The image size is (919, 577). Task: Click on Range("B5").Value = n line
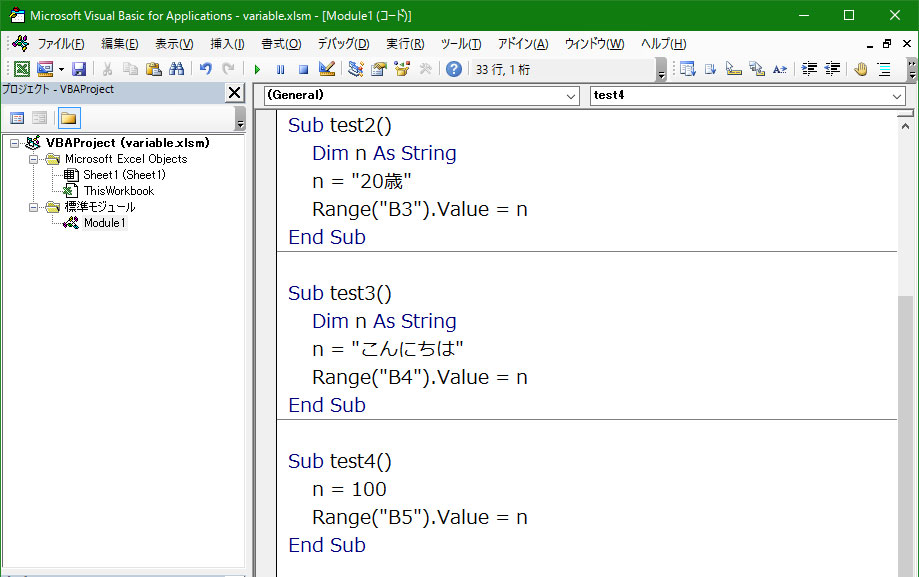pyautogui.click(x=420, y=517)
